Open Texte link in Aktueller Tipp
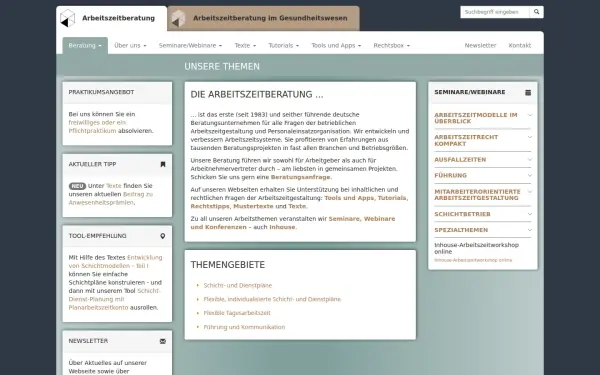The image size is (600, 375). point(114,186)
